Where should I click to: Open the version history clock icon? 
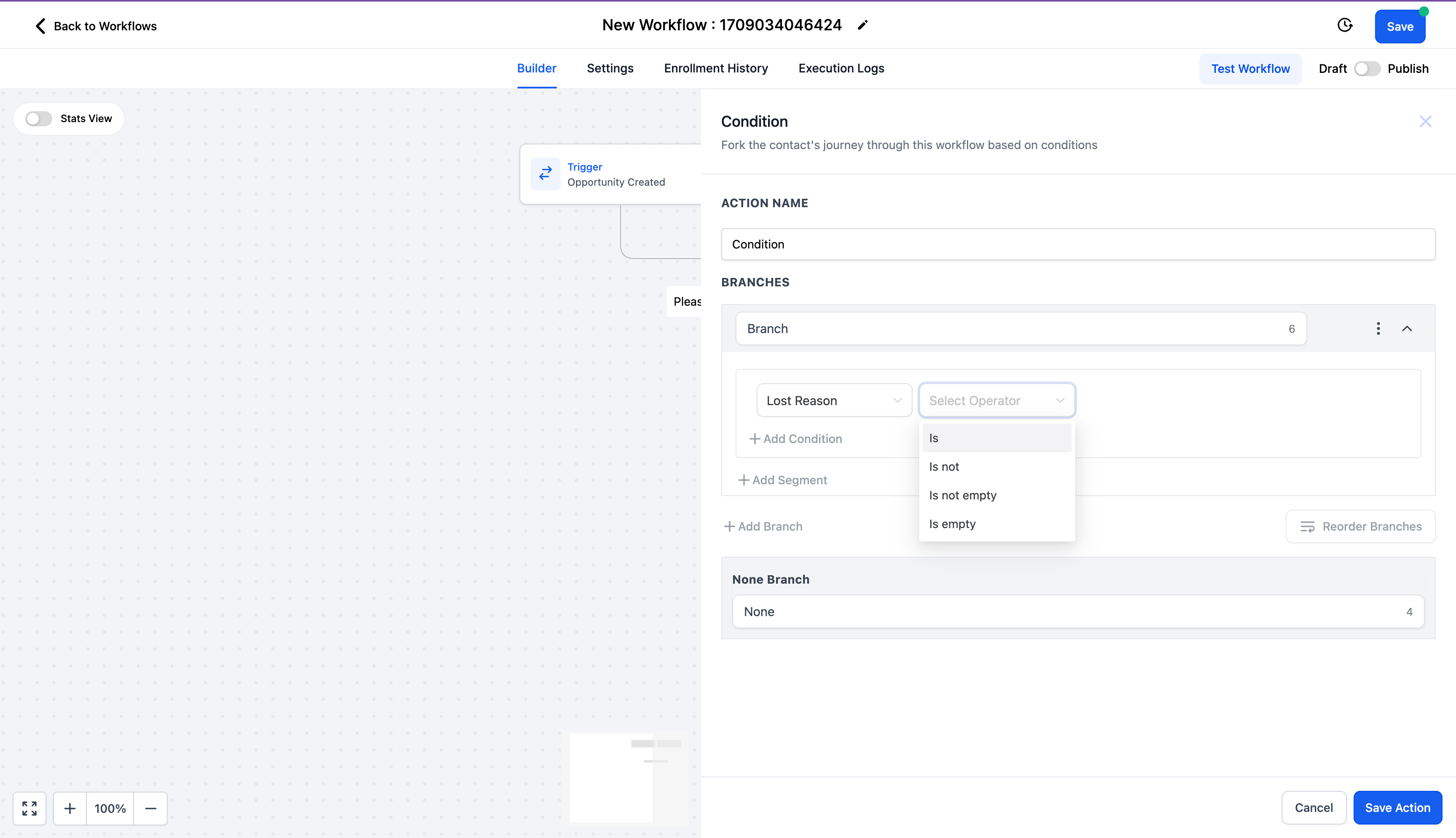pyautogui.click(x=1345, y=25)
